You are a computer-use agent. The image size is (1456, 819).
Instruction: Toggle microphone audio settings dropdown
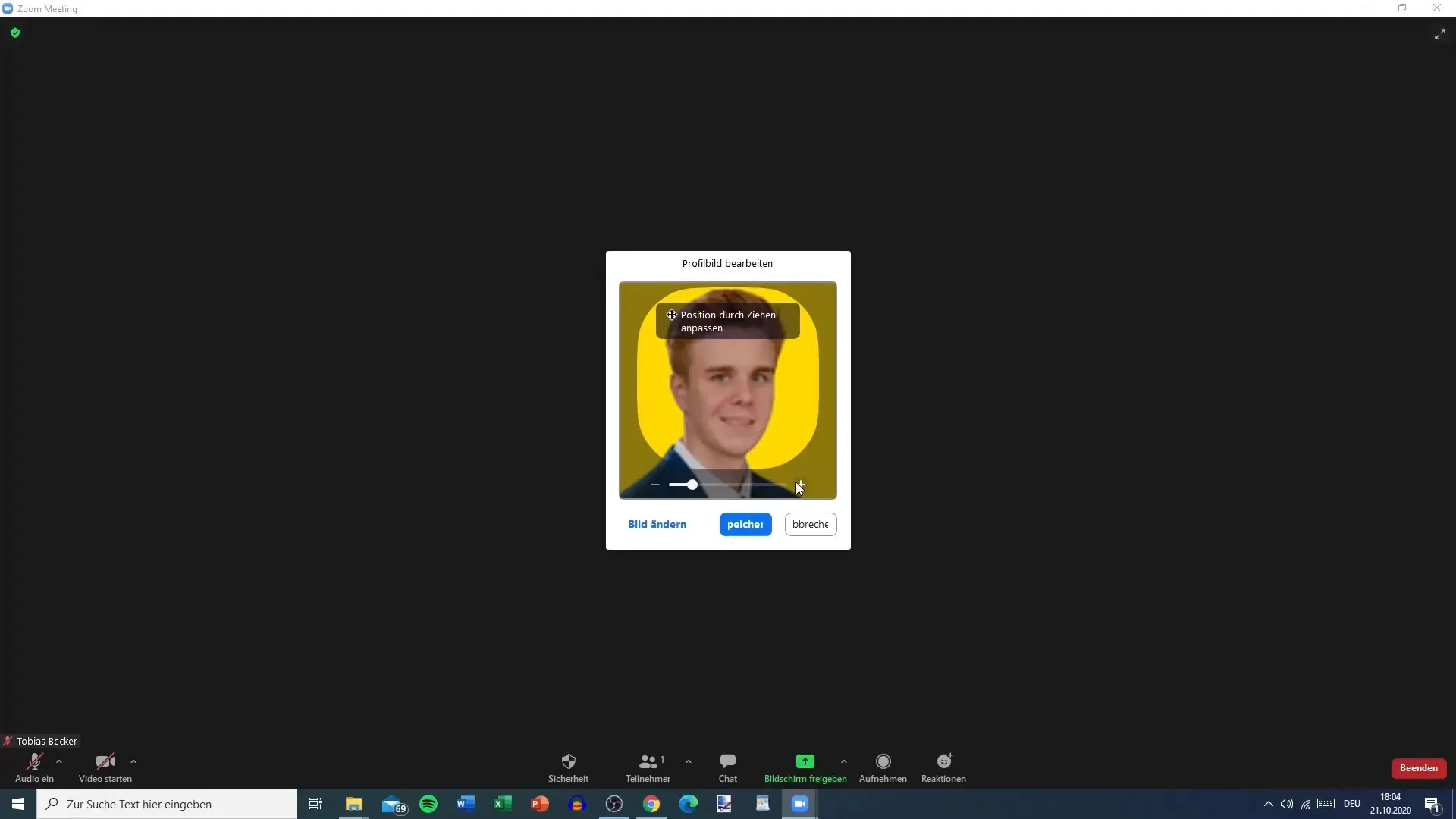(58, 762)
